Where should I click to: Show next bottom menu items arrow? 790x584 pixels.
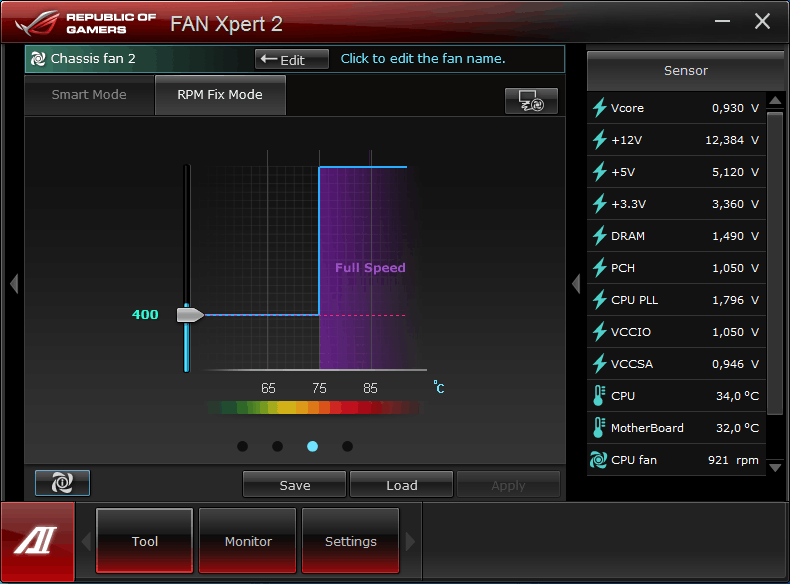point(410,542)
